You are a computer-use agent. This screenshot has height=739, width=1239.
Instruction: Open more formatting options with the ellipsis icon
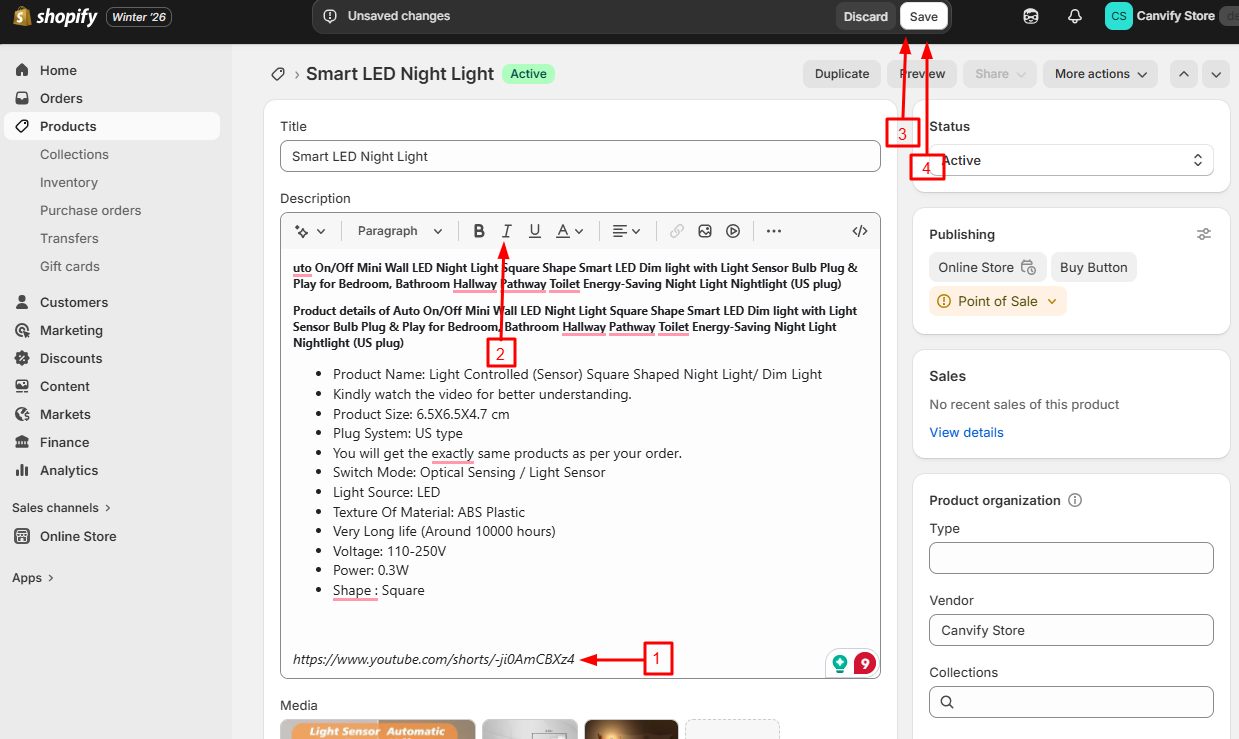(x=773, y=231)
